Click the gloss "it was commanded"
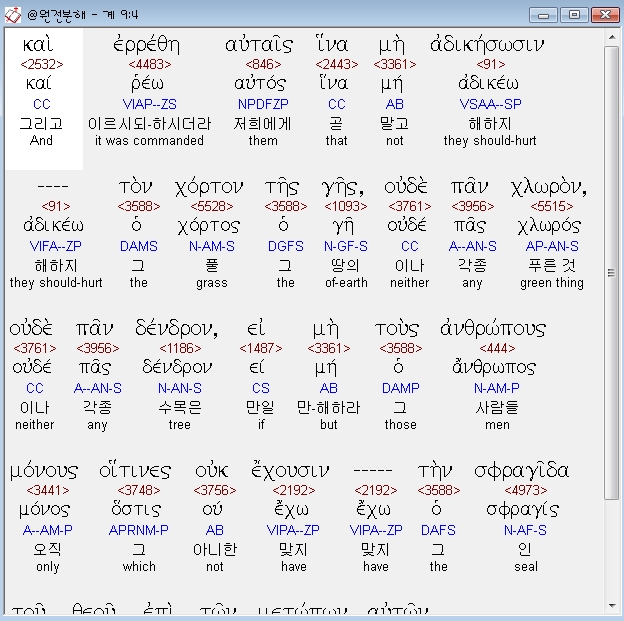Viewport: 624px width, 621px height. coord(149,141)
